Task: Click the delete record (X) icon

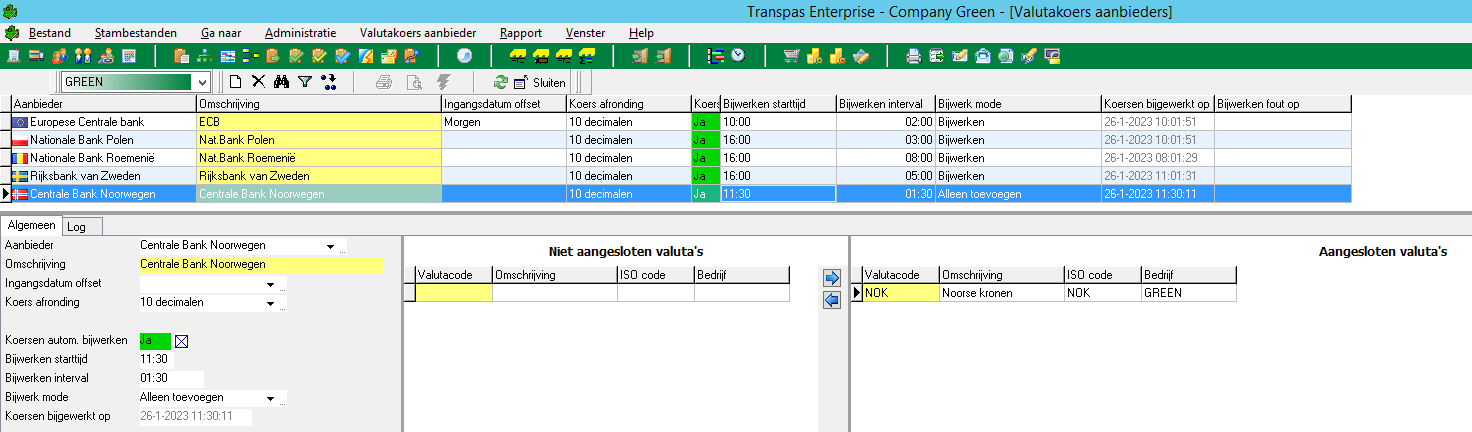Action: 258,81
